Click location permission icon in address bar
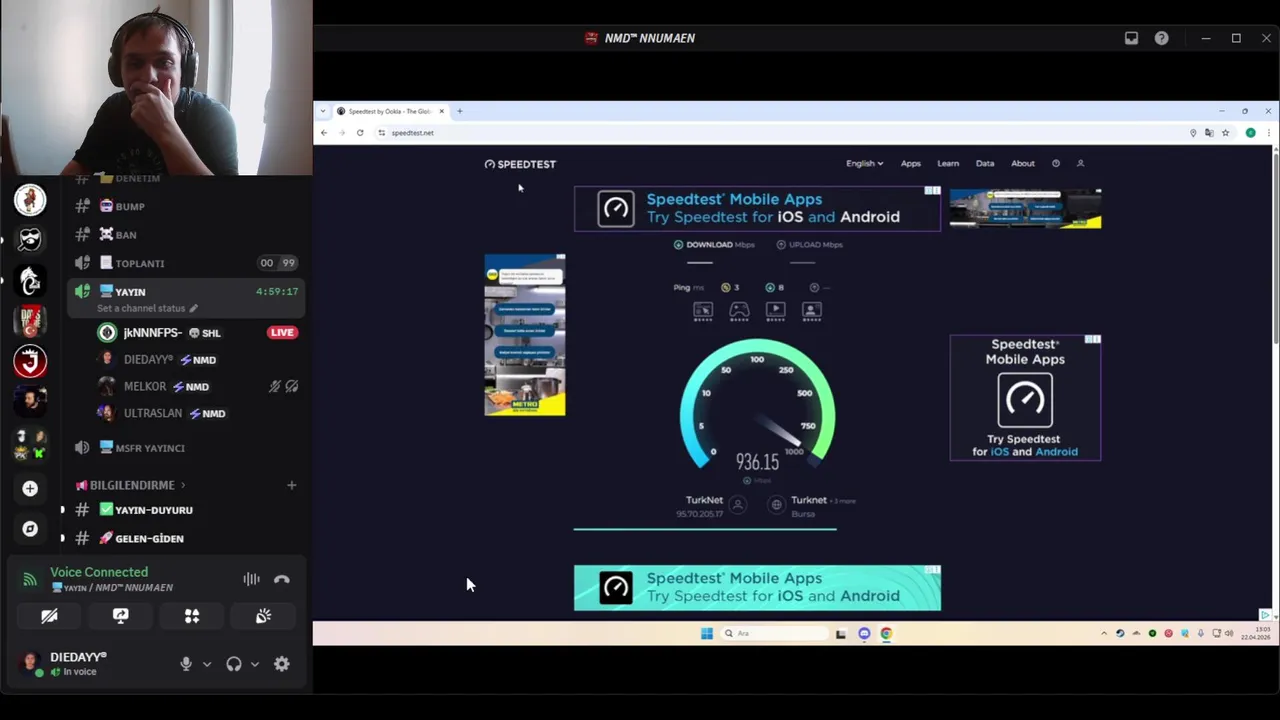Image resolution: width=1280 pixels, height=720 pixels. (x=1193, y=133)
